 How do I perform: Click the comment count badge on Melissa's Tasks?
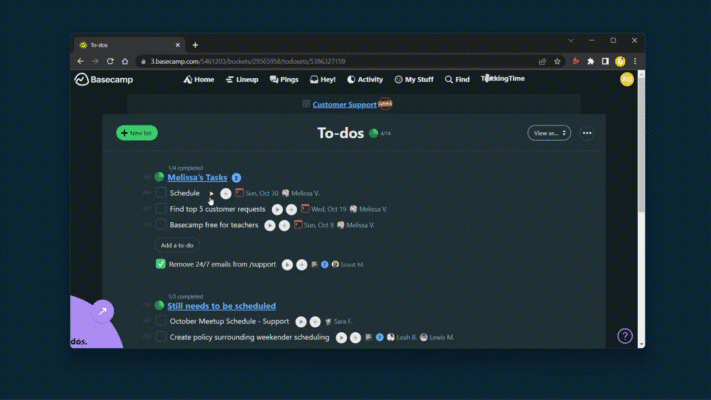(x=236, y=178)
